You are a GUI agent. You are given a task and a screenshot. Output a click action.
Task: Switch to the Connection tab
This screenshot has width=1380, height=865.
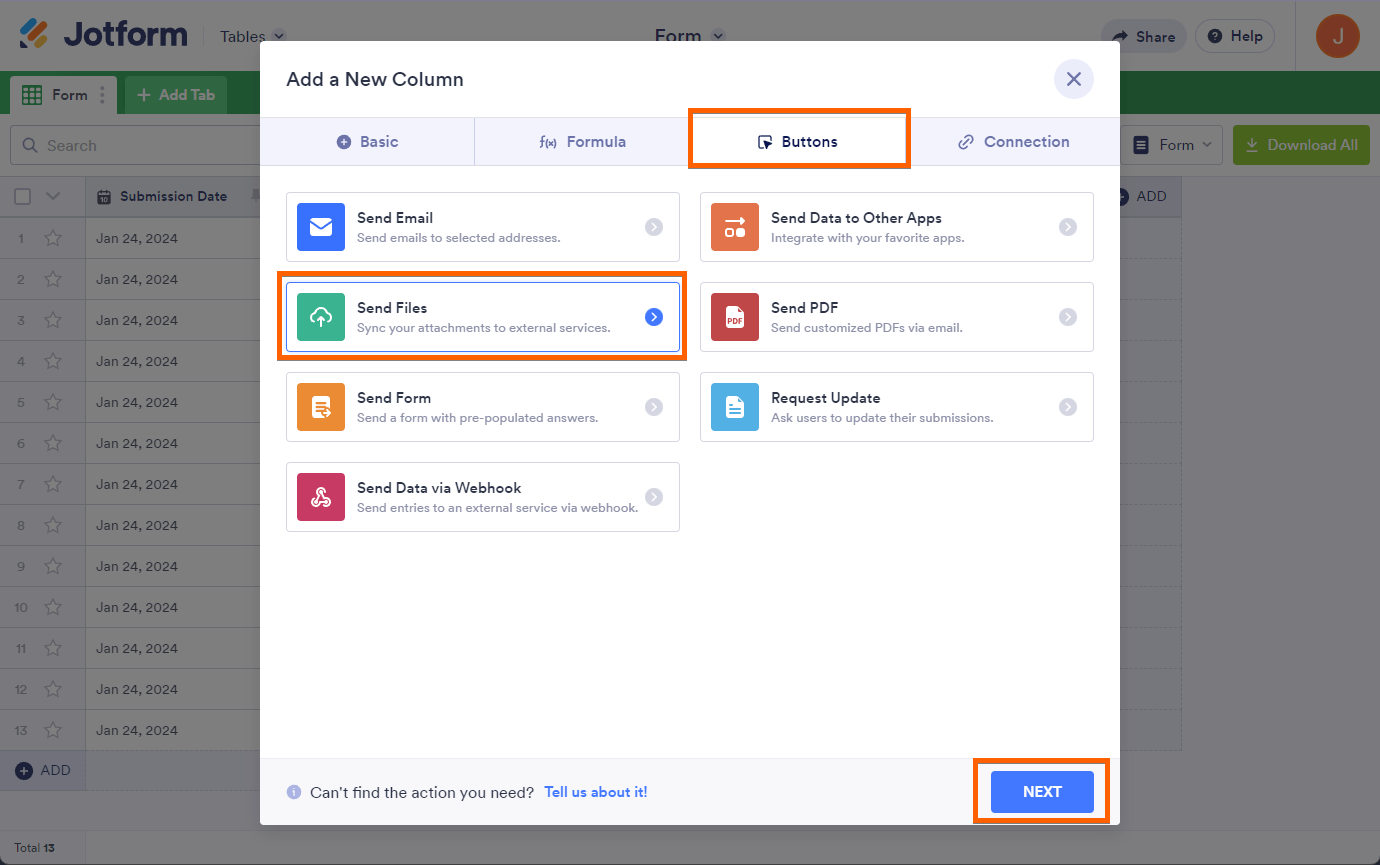pos(1014,142)
